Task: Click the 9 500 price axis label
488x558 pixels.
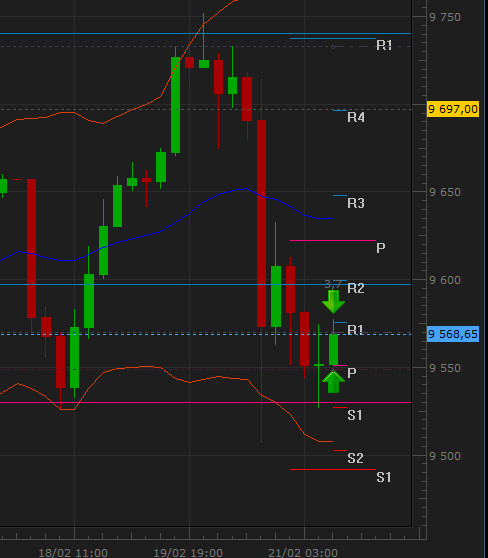Action: point(445,456)
